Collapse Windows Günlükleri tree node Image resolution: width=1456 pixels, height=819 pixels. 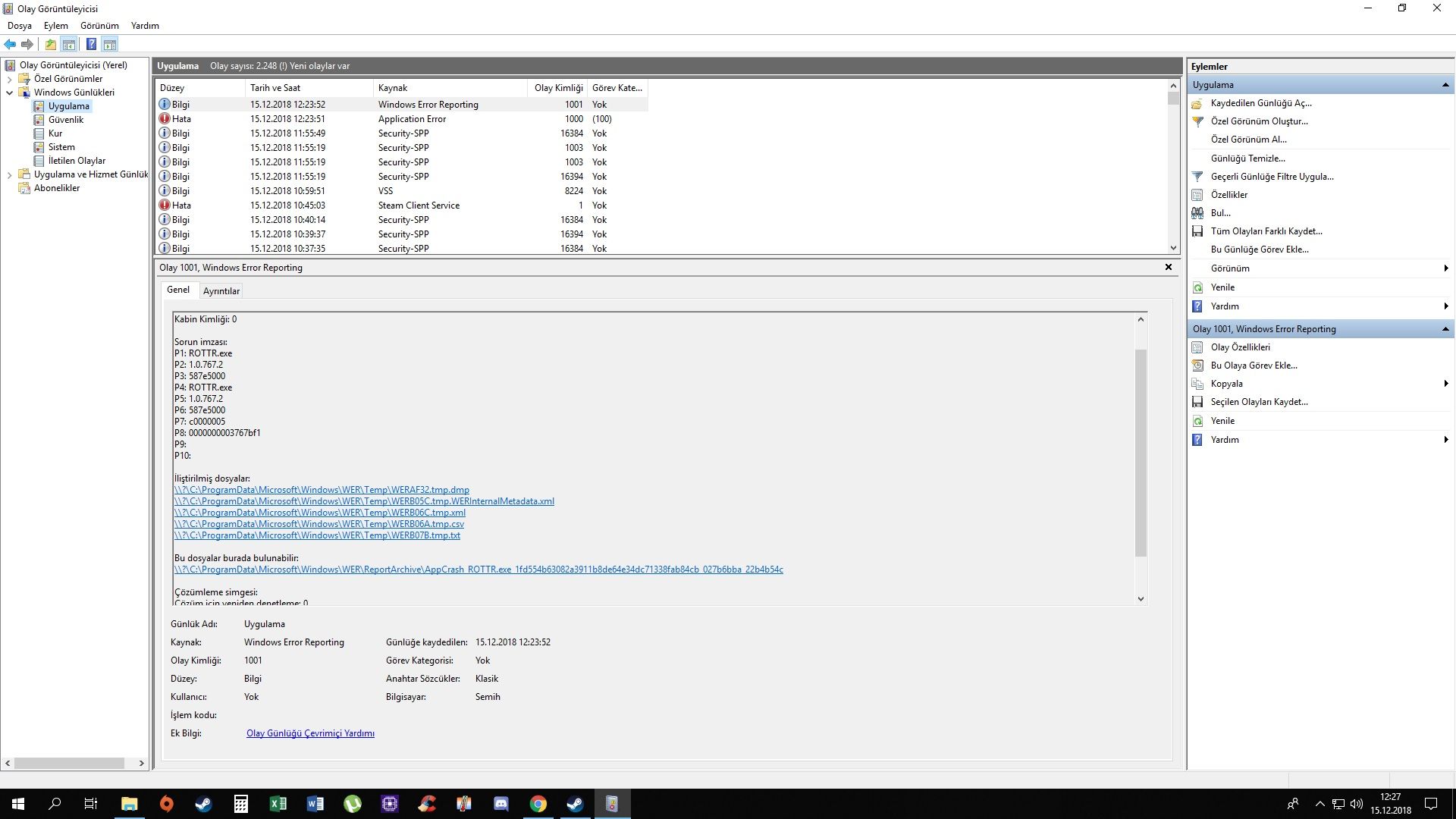pos(9,93)
